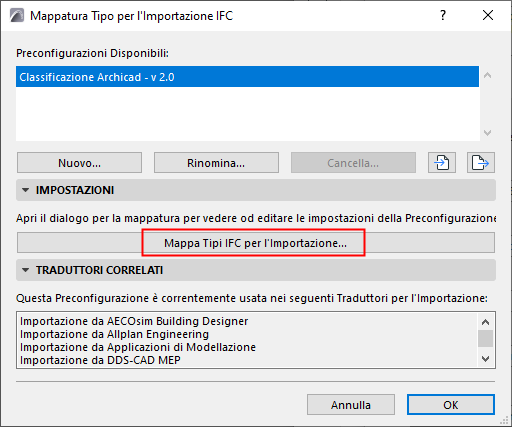The width and height of the screenshot is (512, 427).
Task: Select Importazione da AECOsim Building Designer
Action: [x=134, y=321]
